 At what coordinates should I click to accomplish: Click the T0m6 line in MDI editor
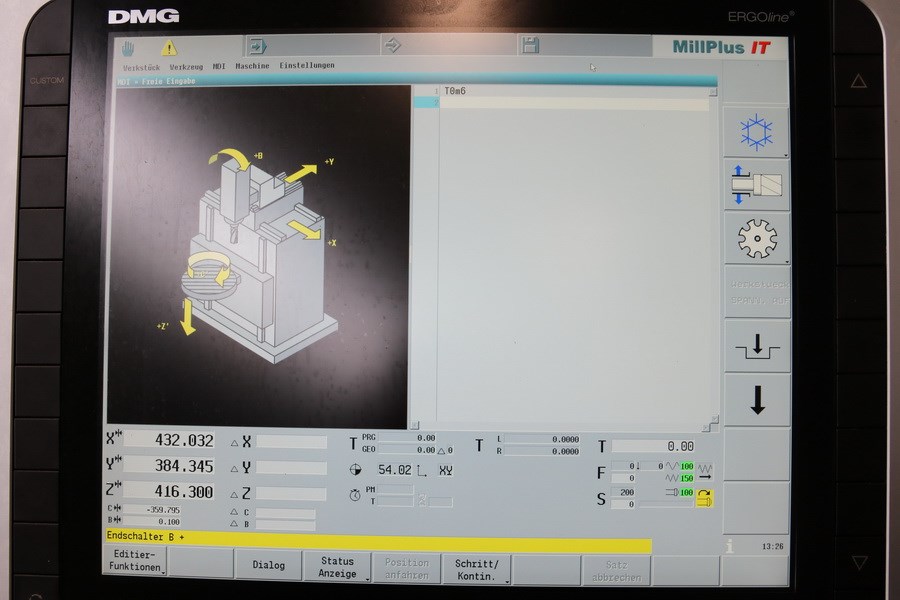coord(456,91)
